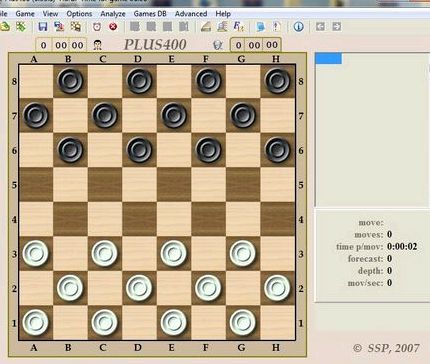Select the white checker on A3
Screen dimensions: 430x364
(35, 253)
